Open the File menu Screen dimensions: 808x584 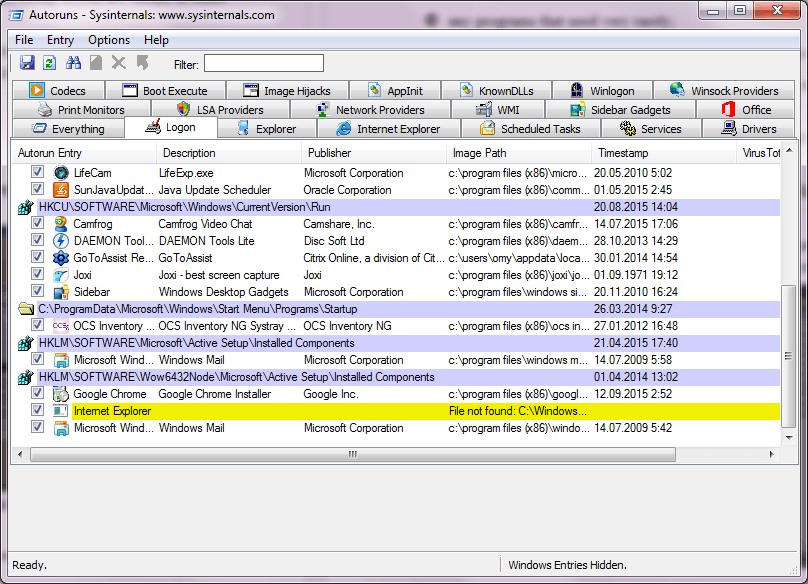[x=24, y=40]
